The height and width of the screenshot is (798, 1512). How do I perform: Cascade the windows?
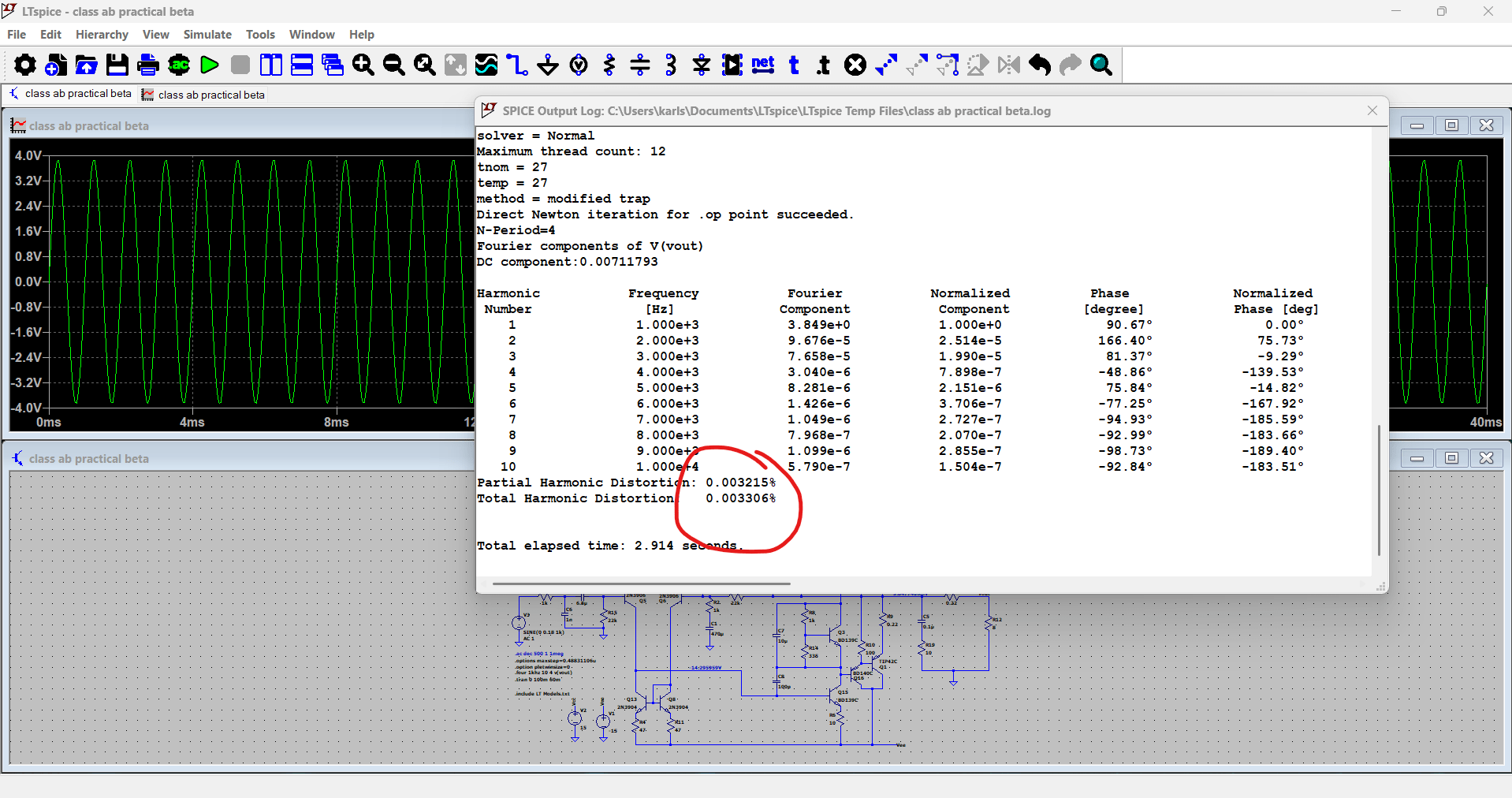point(333,65)
